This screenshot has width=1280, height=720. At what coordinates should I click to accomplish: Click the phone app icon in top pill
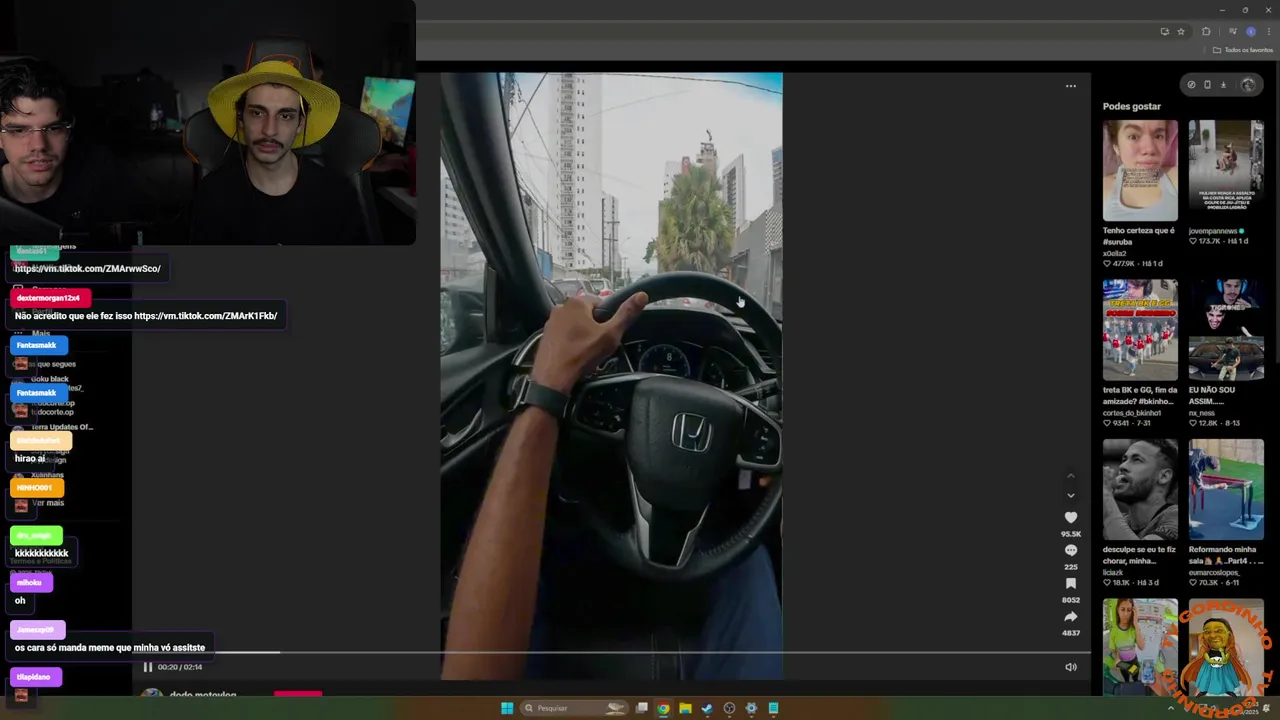pyautogui.click(x=1207, y=85)
